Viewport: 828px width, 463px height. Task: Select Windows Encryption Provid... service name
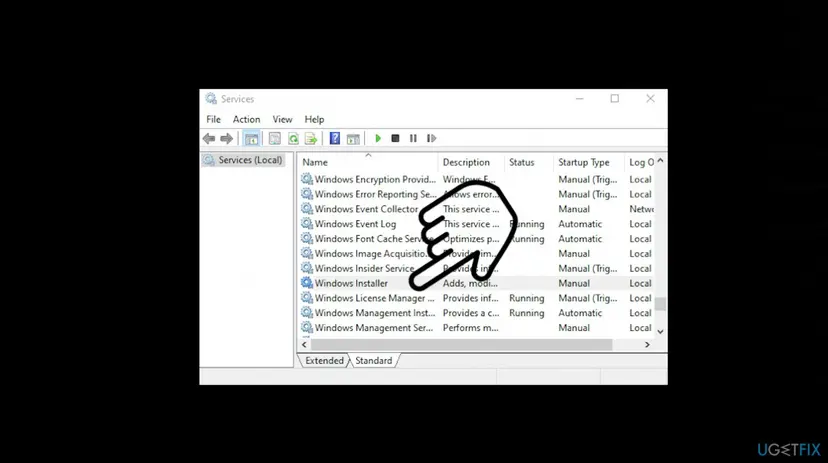pos(375,179)
